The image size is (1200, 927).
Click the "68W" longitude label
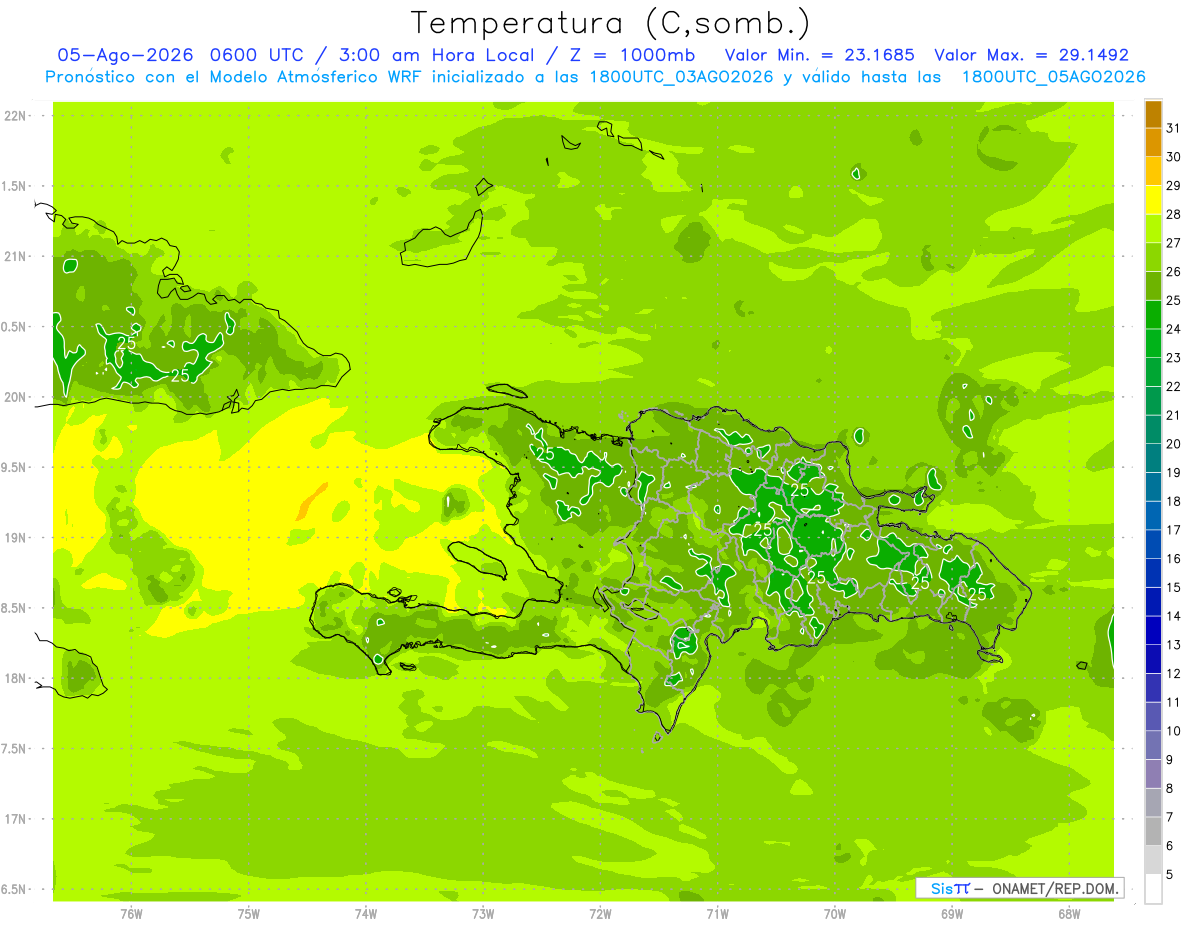click(1069, 913)
